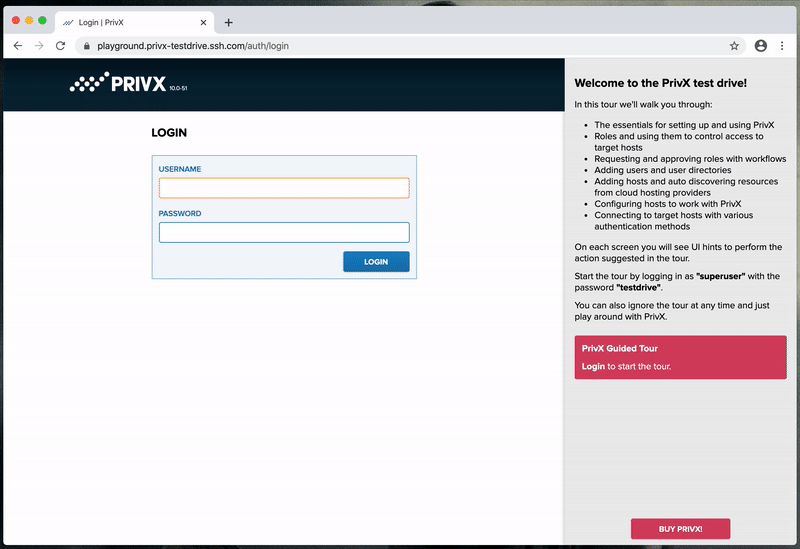The image size is (800, 549).
Task: Focus the Password input field
Action: click(284, 232)
